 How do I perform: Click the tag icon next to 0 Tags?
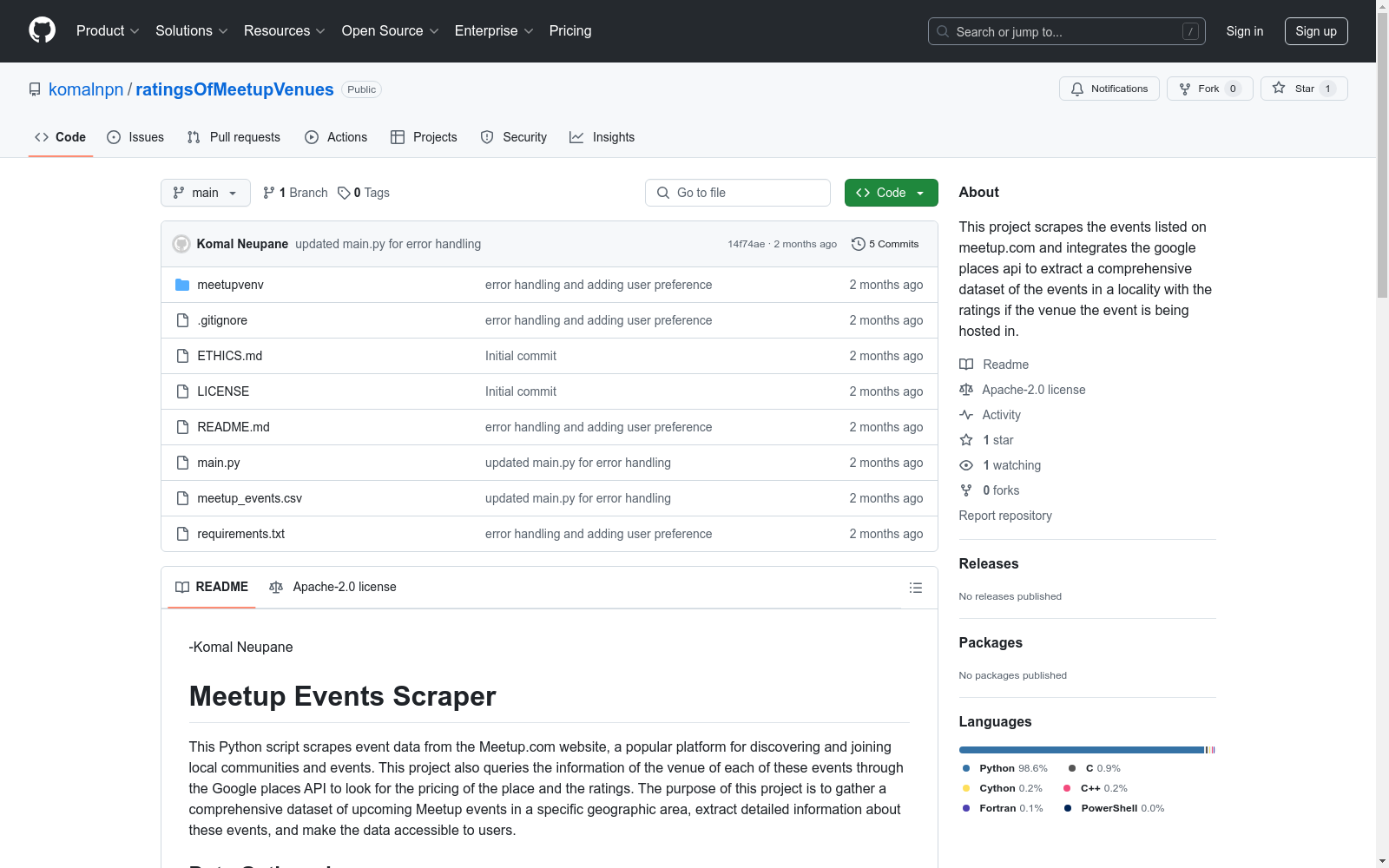click(344, 193)
